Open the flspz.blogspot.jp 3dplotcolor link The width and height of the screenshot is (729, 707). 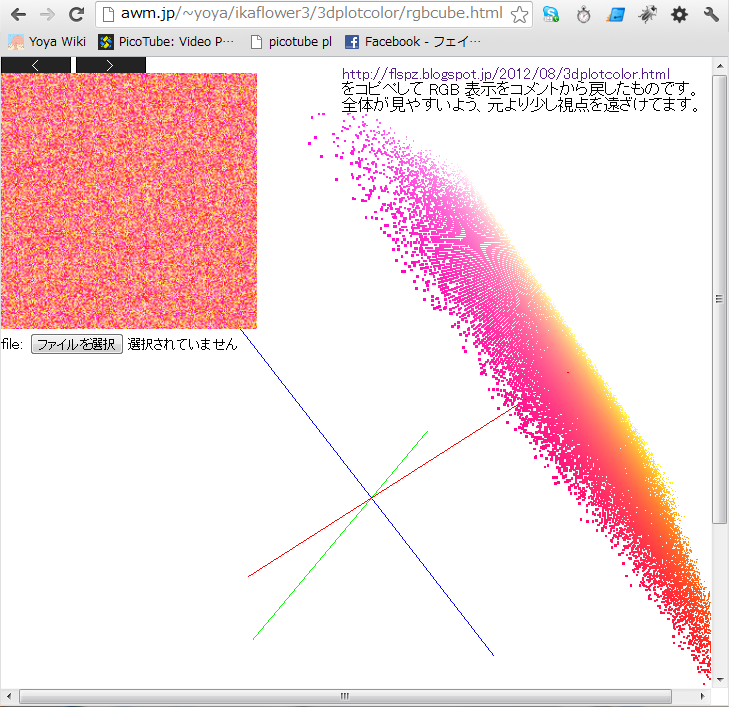506,74
